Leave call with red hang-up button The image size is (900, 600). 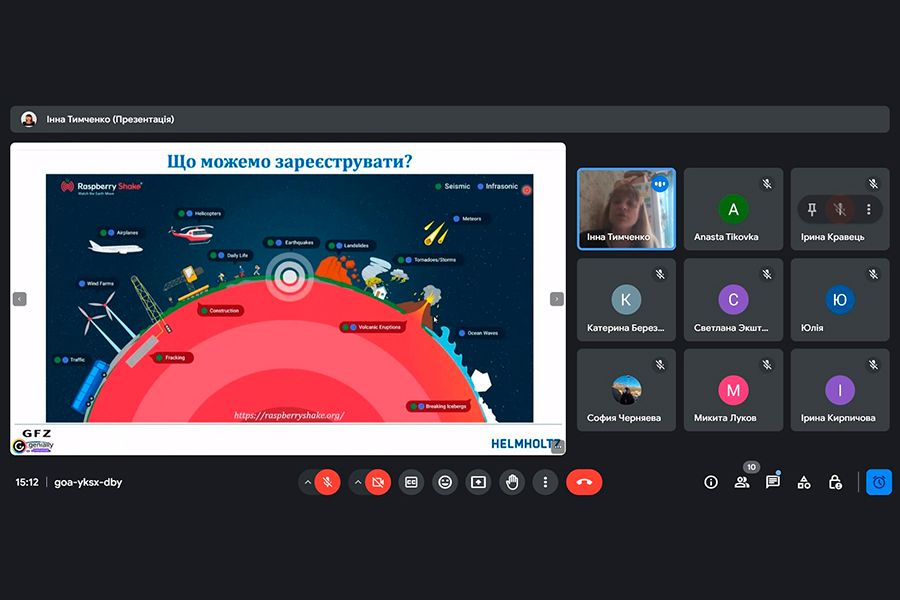pos(584,482)
